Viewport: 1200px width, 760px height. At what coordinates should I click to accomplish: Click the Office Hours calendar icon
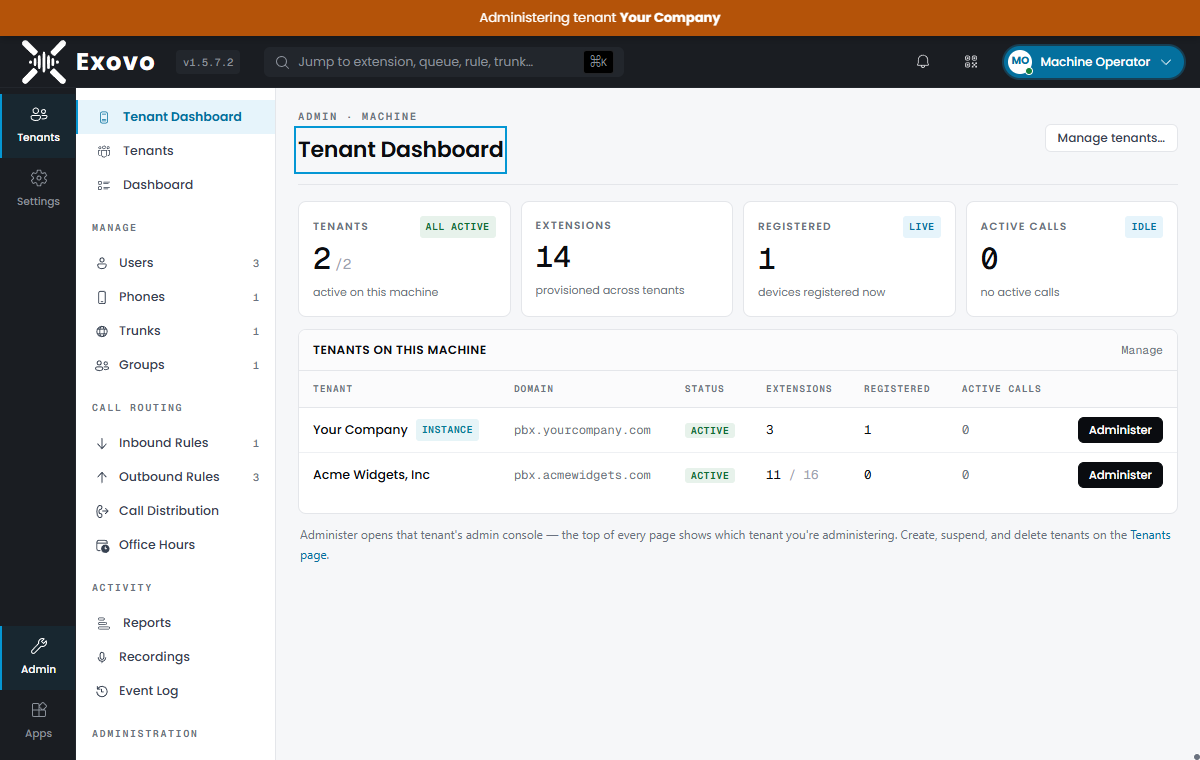point(102,545)
